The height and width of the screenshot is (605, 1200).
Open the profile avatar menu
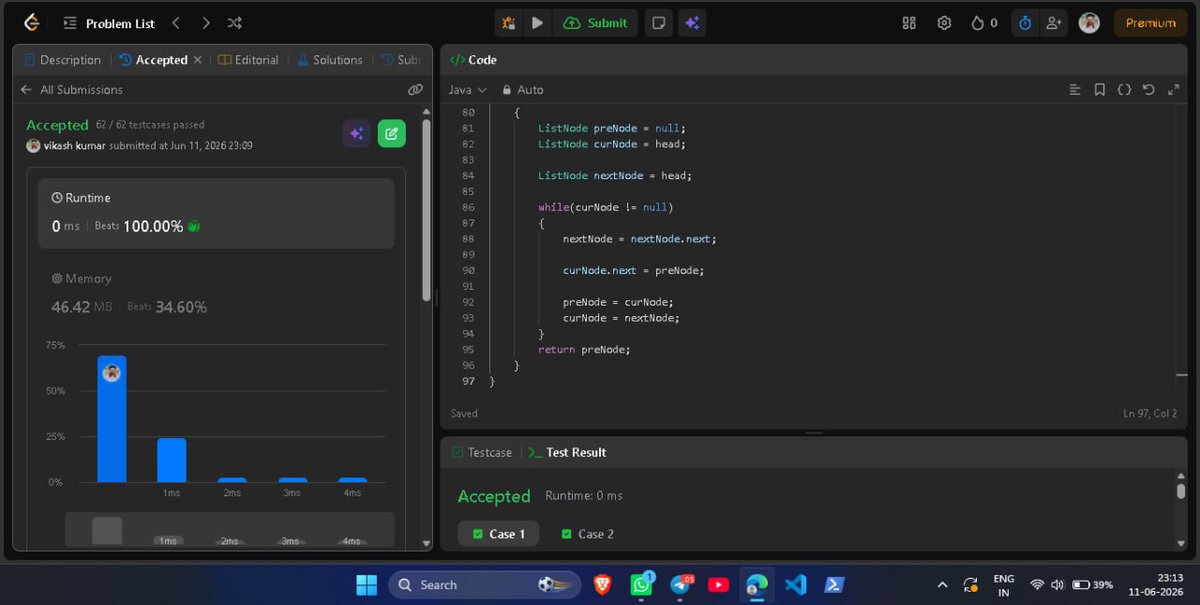pos(1089,23)
